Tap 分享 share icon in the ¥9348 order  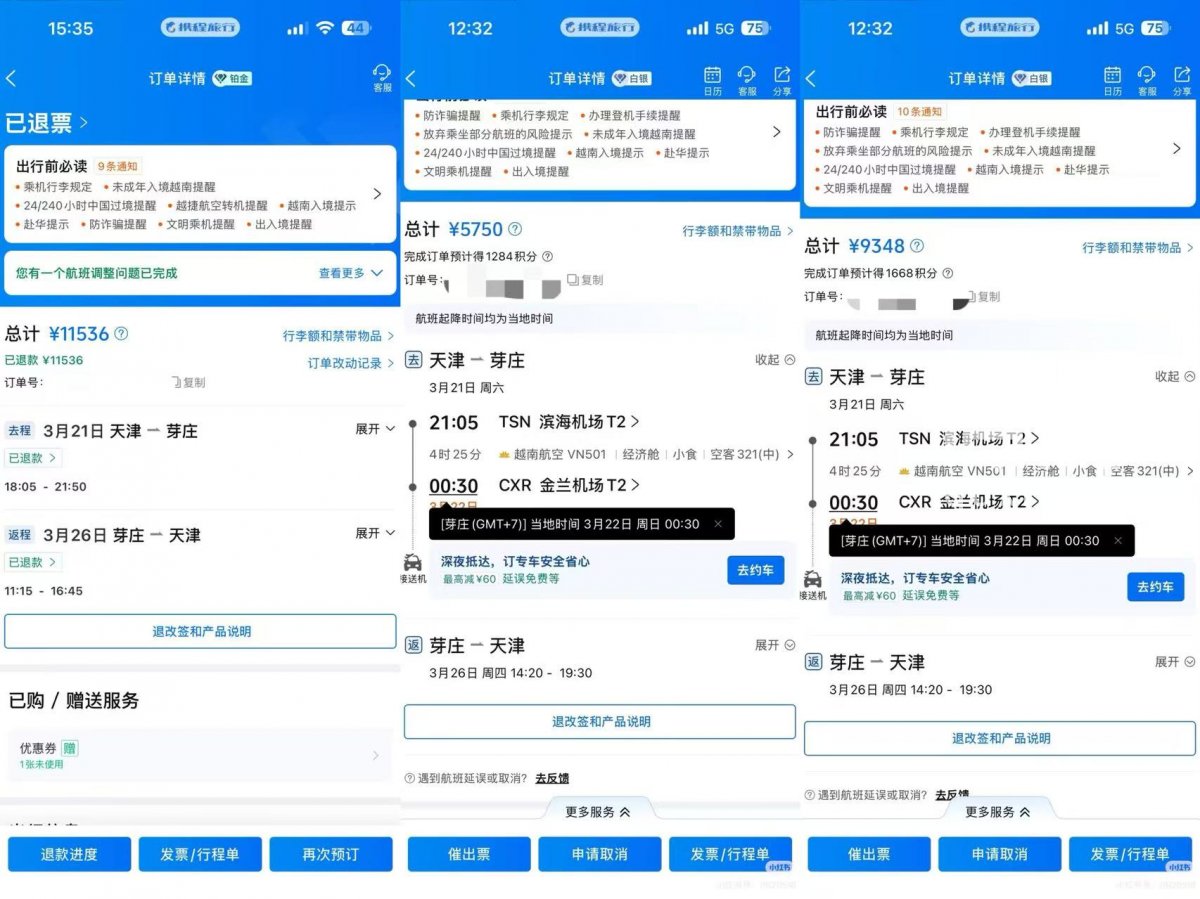point(1181,79)
